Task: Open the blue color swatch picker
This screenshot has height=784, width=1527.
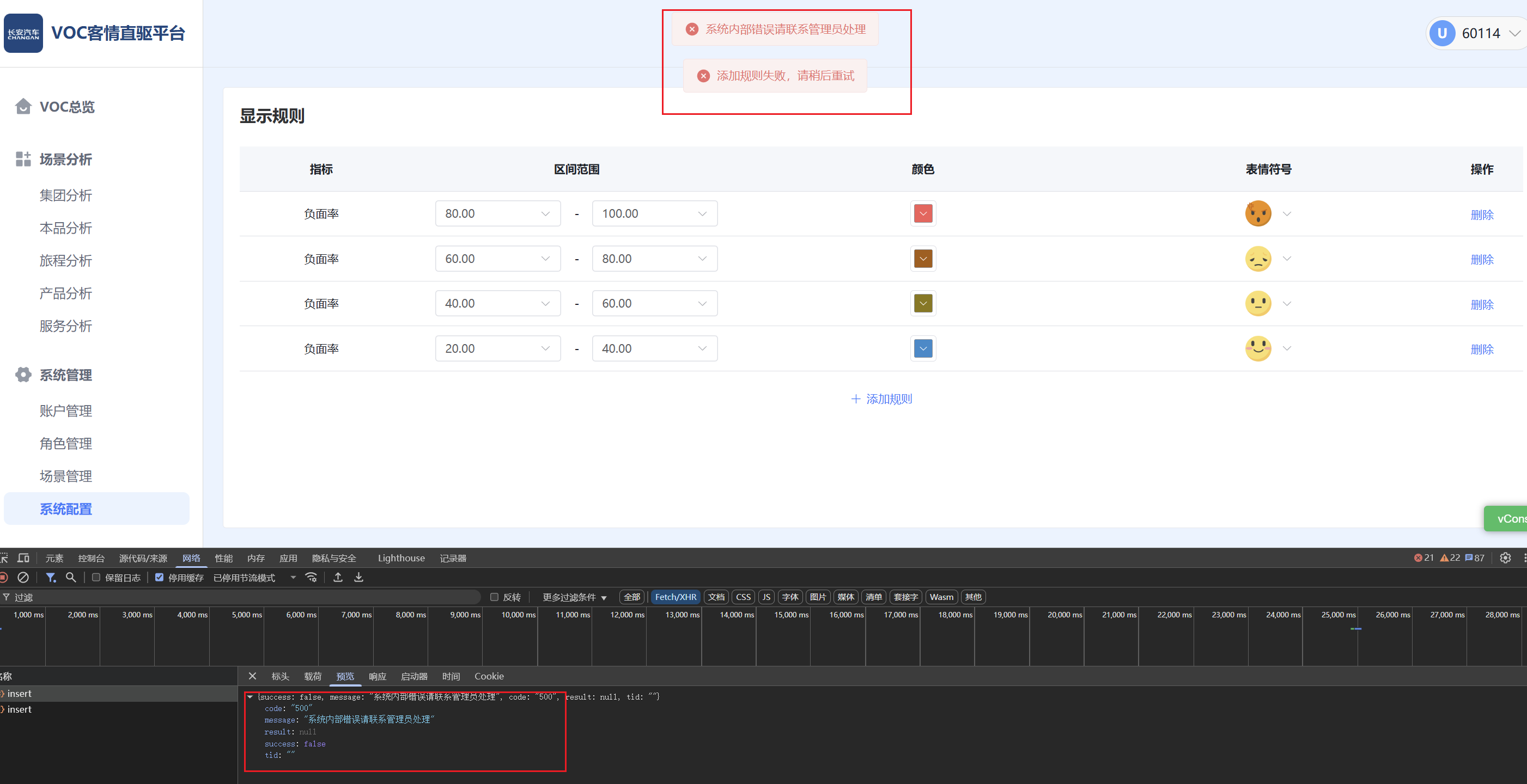Action: [923, 348]
